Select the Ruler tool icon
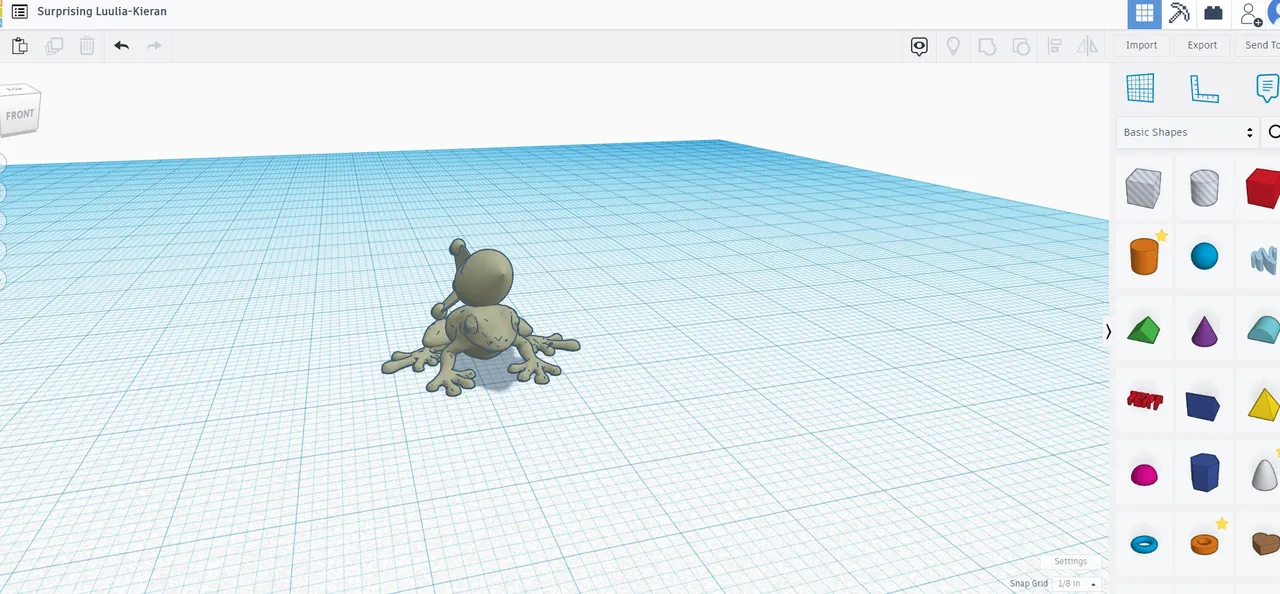Image resolution: width=1280 pixels, height=594 pixels. coord(1204,88)
